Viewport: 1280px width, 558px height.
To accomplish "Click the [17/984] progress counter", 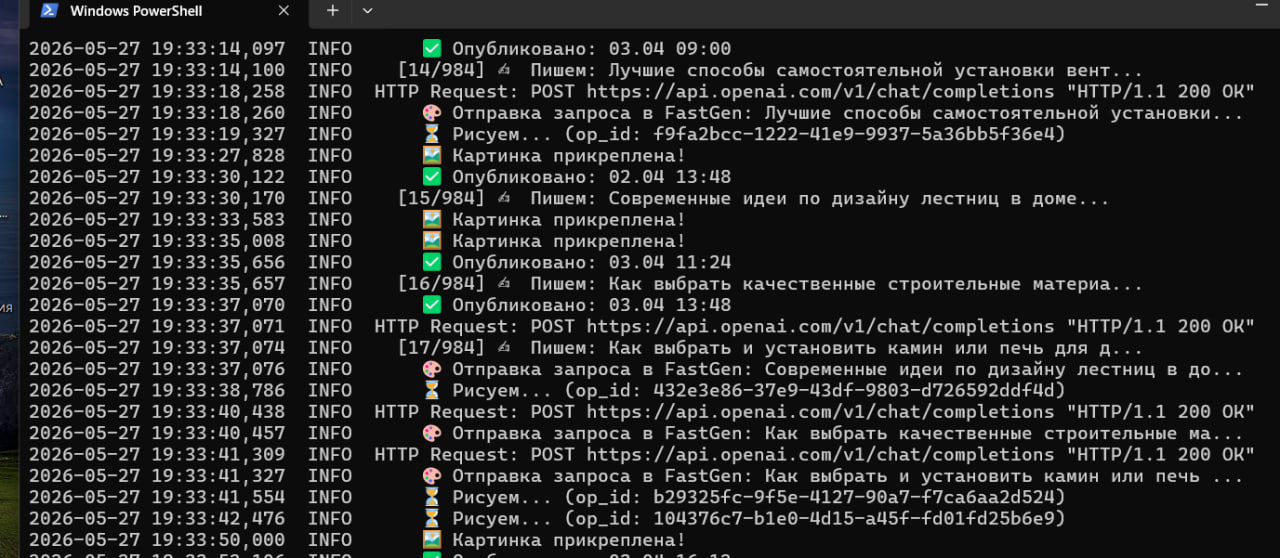I will tap(441, 348).
